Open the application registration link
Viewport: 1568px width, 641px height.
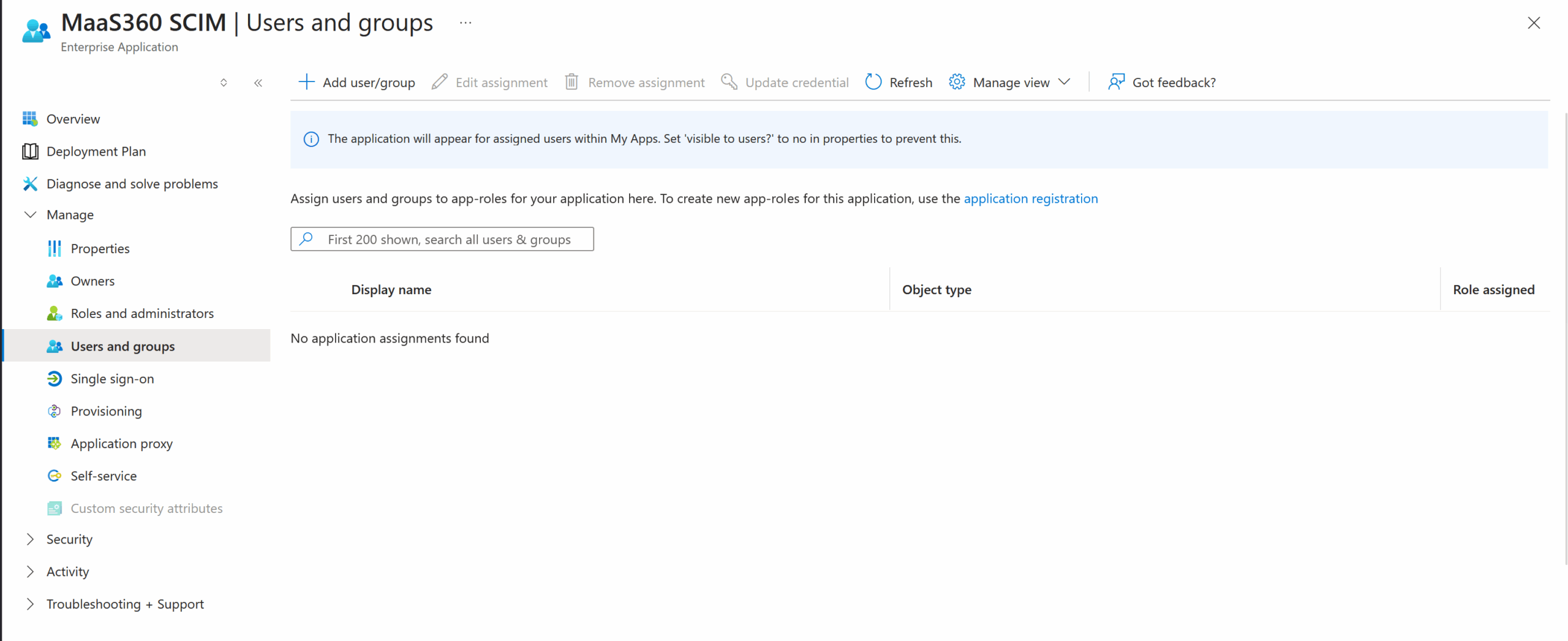[x=1030, y=199]
